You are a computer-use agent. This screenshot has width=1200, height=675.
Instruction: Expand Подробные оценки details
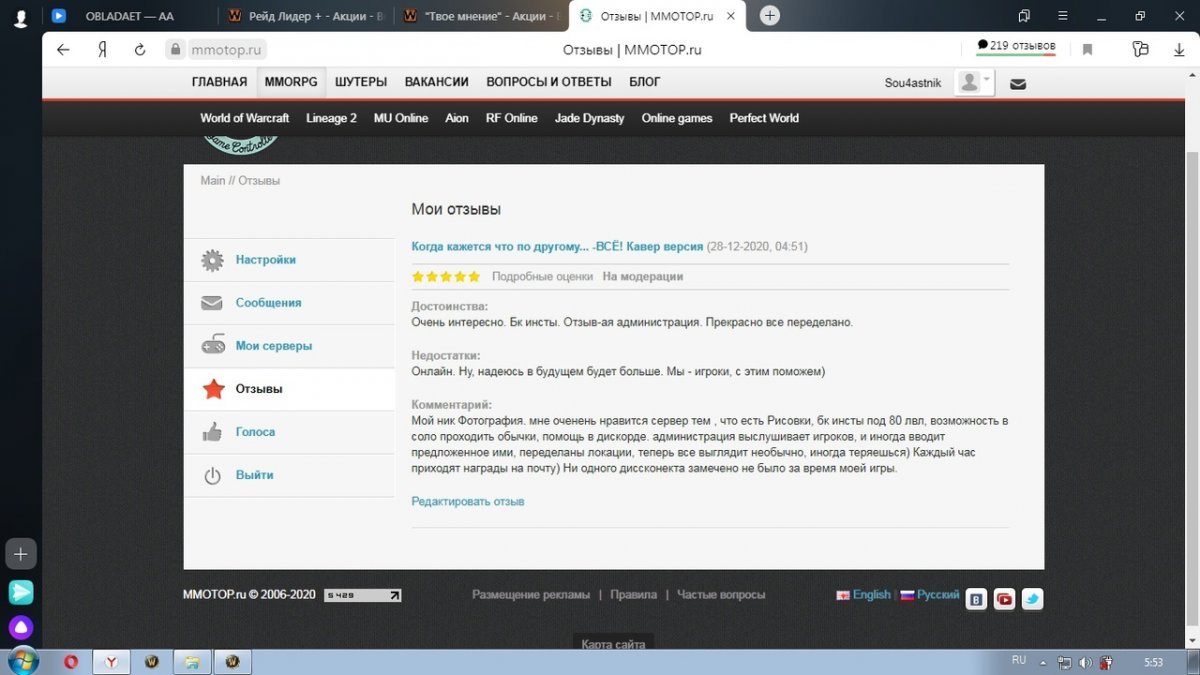pyautogui.click(x=542, y=277)
